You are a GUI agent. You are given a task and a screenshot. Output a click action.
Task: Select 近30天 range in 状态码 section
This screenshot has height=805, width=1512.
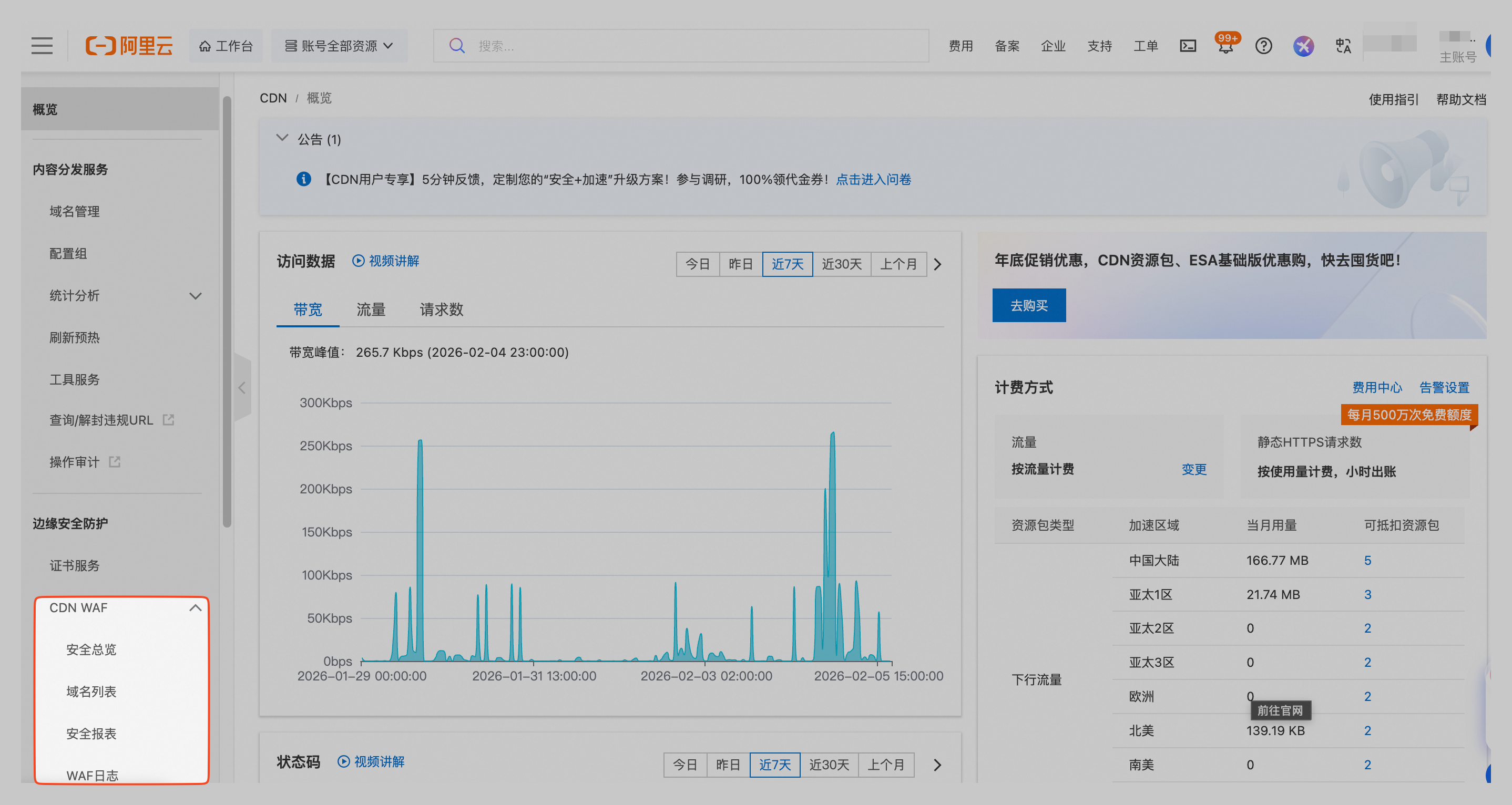pos(829,765)
